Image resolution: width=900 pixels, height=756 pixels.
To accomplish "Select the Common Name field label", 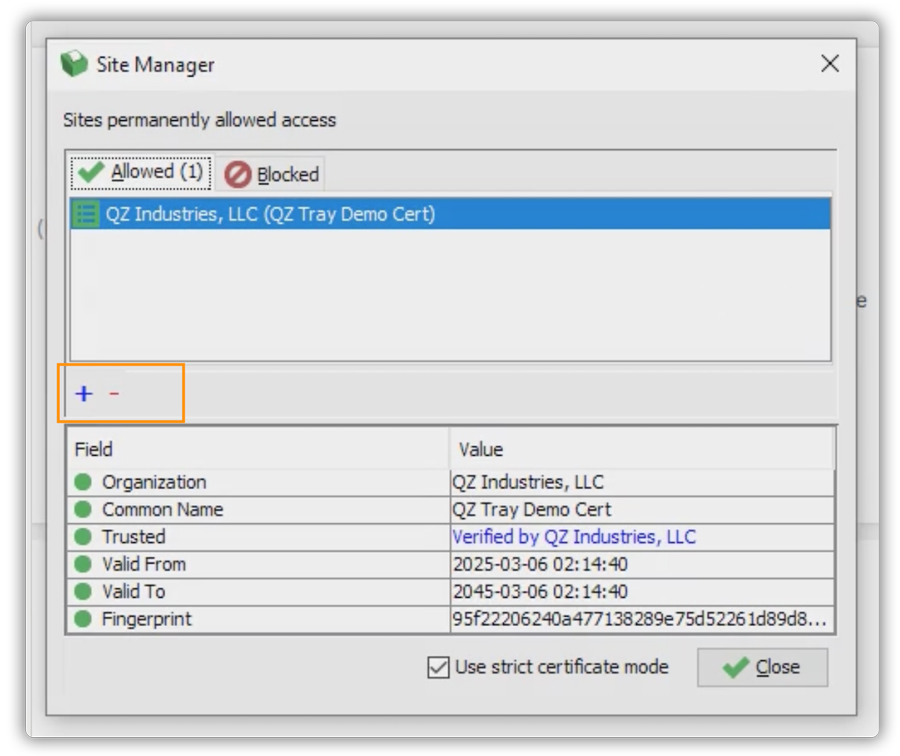I will tap(162, 509).
